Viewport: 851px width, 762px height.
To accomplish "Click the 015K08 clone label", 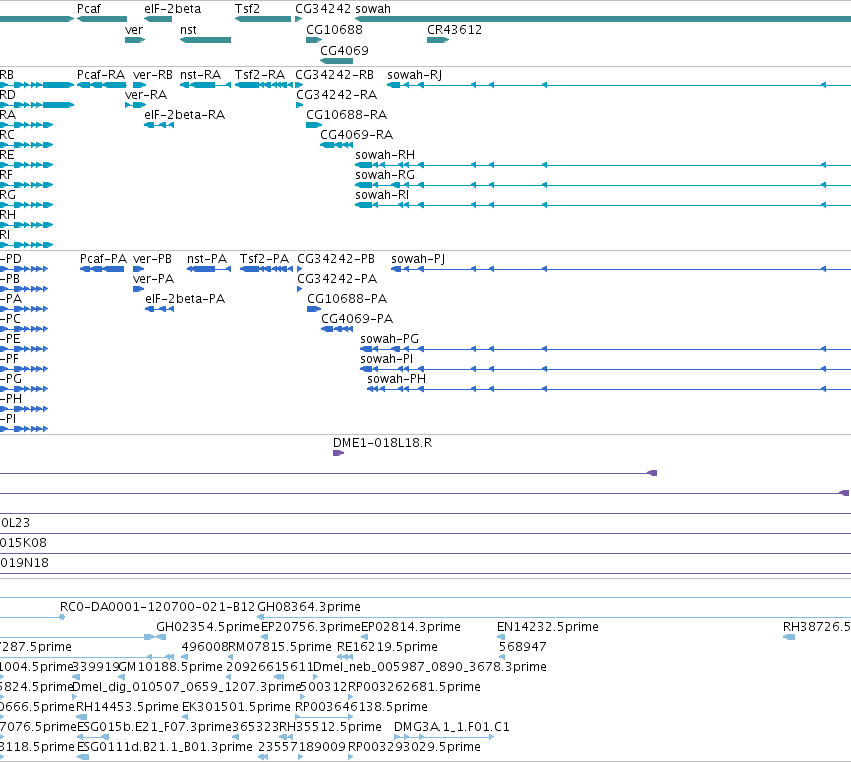I will tap(23, 542).
